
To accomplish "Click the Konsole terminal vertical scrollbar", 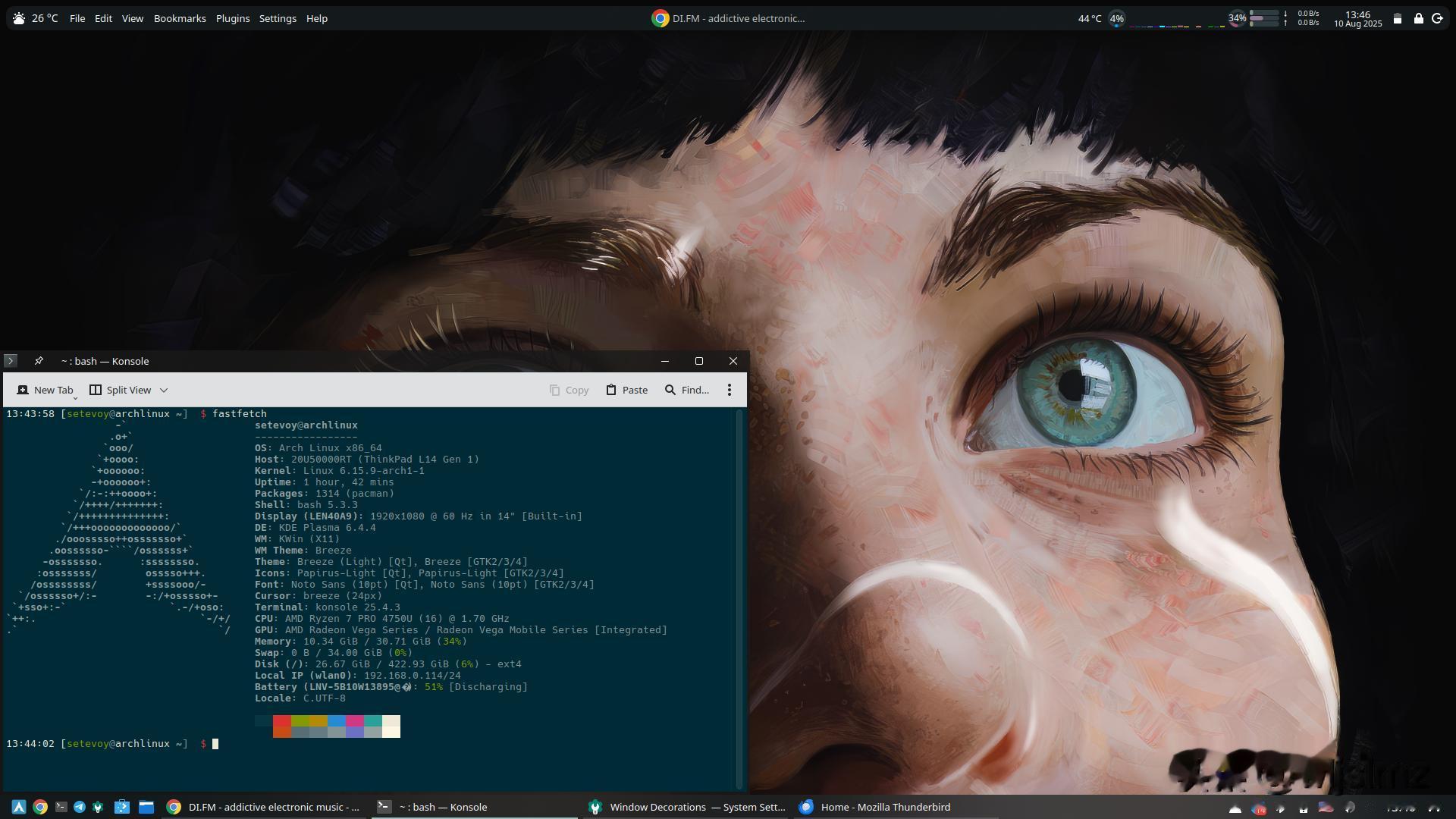I will (739, 599).
